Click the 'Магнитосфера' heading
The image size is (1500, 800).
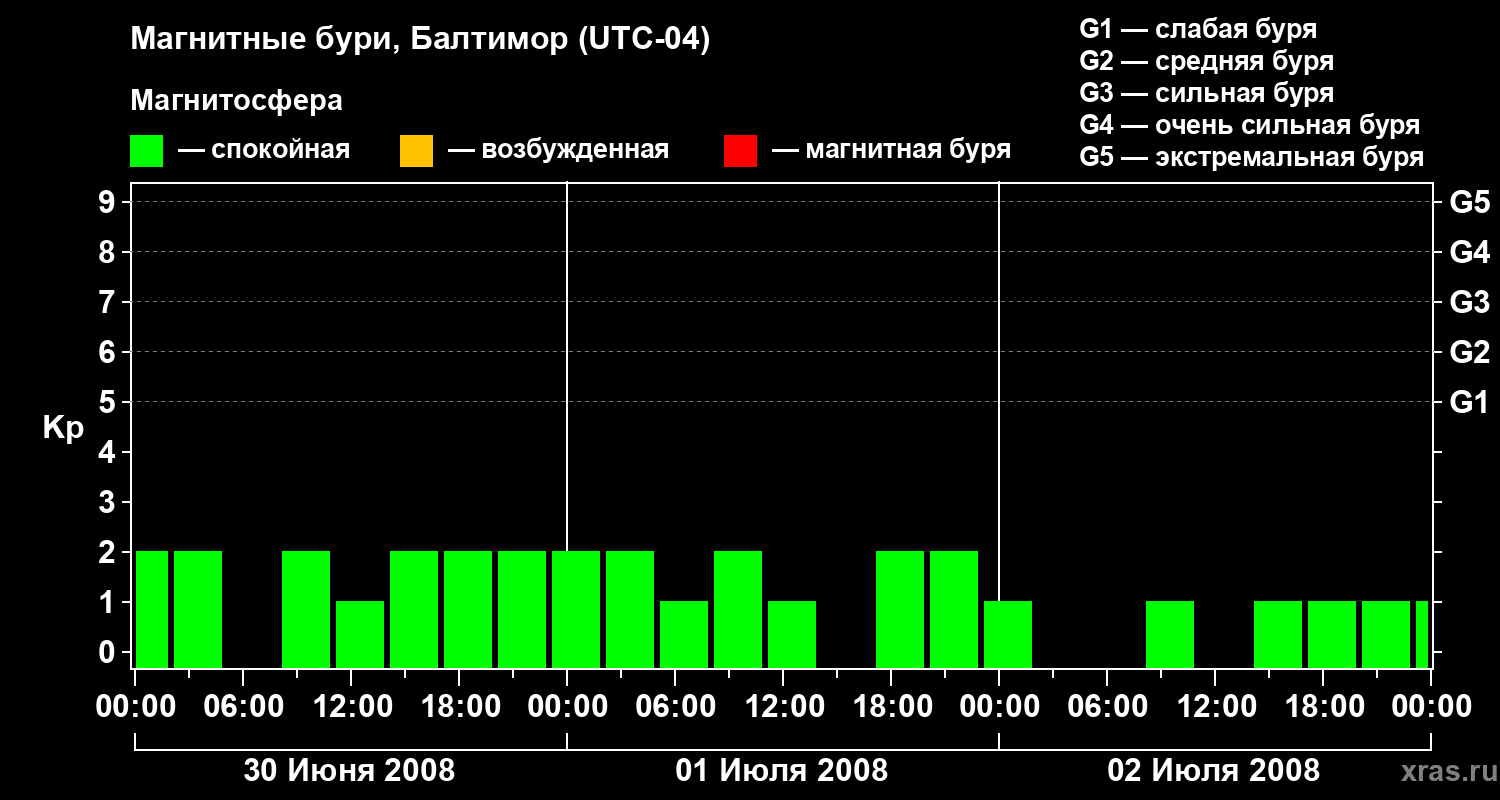pyautogui.click(x=236, y=101)
